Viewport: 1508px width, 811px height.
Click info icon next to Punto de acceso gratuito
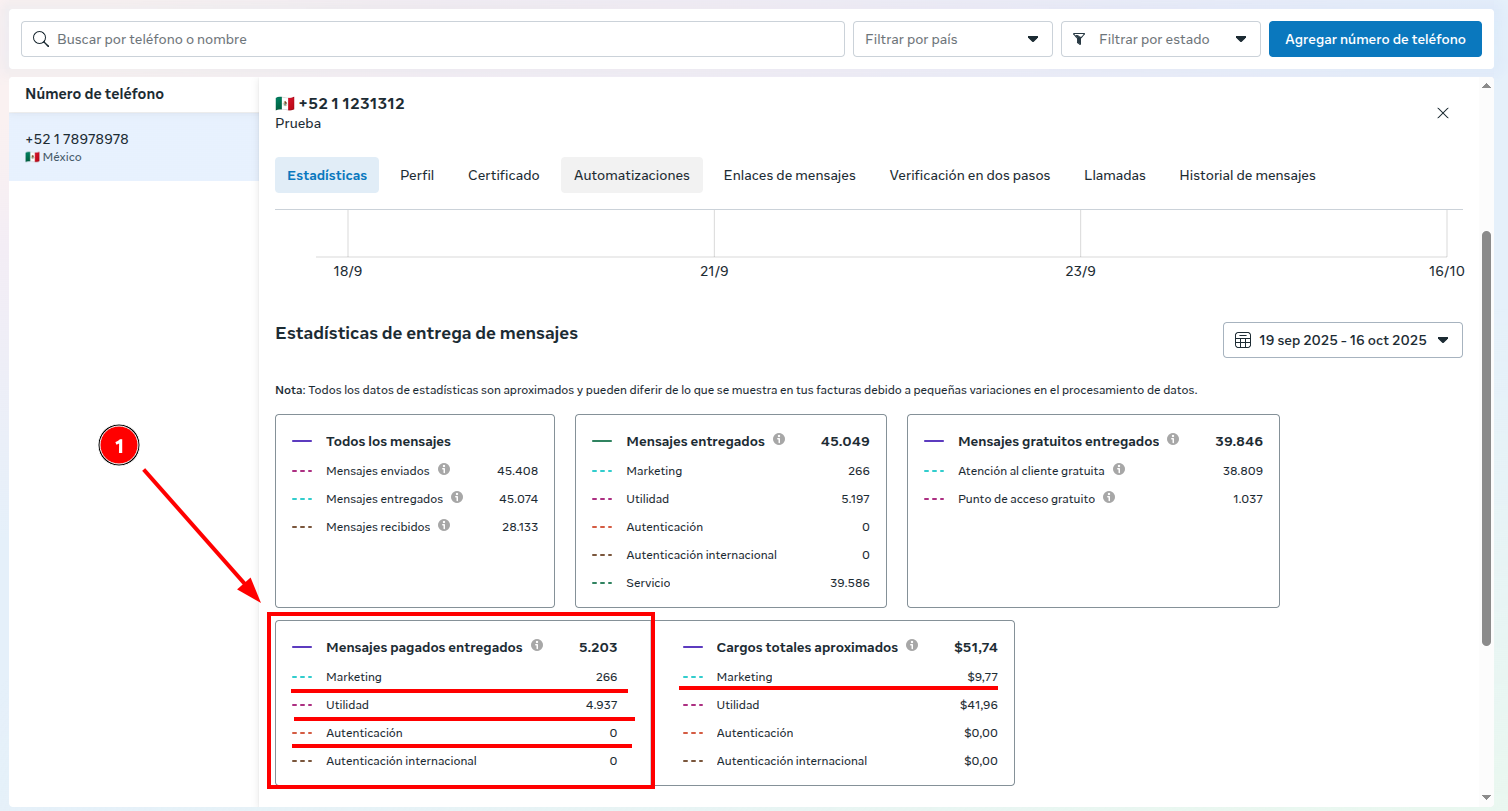pyautogui.click(x=1109, y=497)
